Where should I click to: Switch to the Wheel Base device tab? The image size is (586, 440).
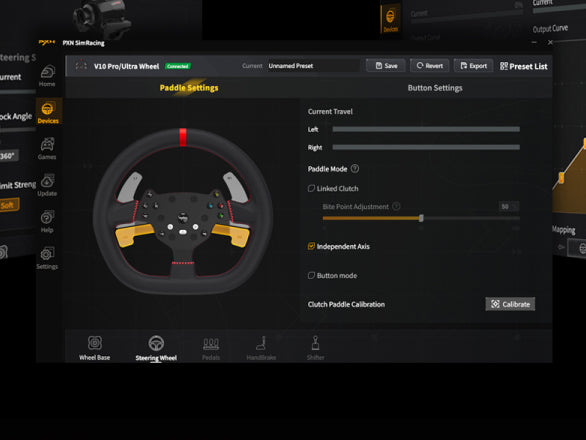95,348
